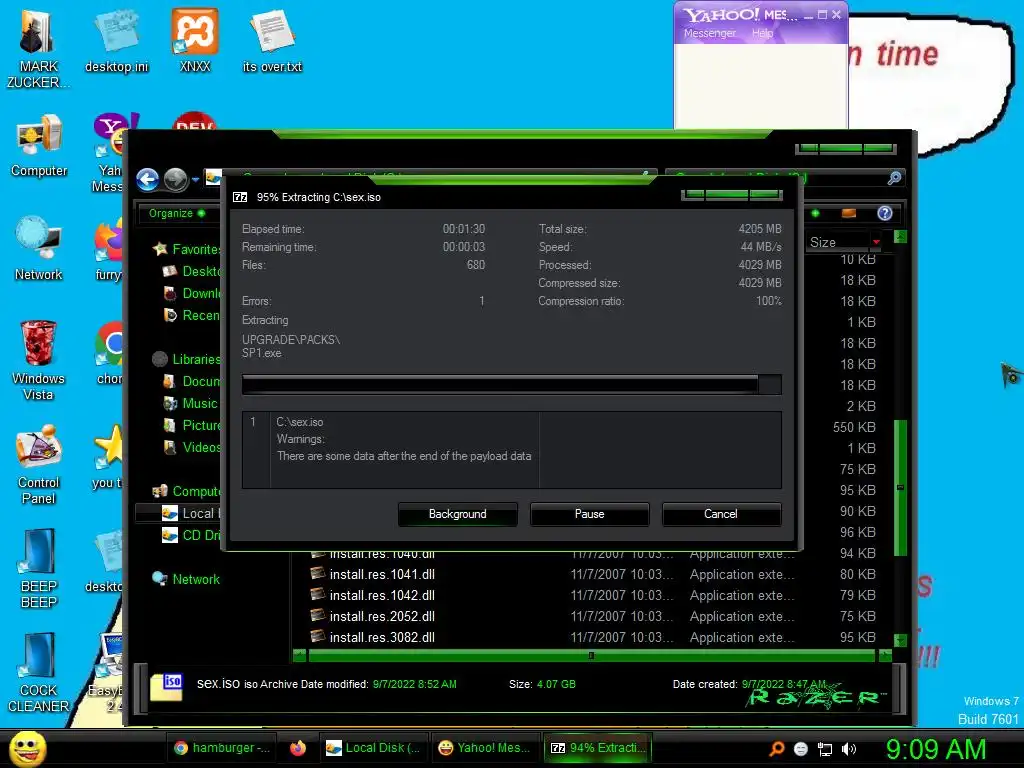Viewport: 1024px width, 768px height.
Task: Select Downloads in navigation pane
Action: (191, 293)
